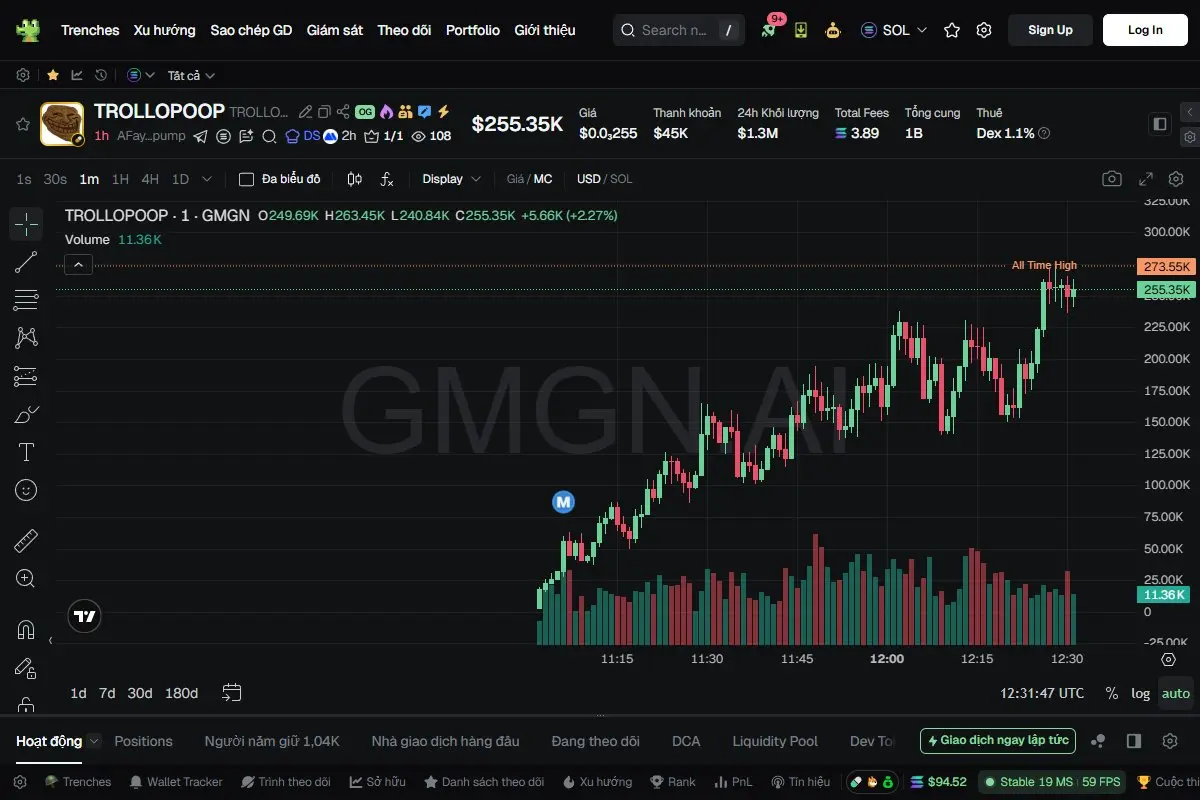Viewport: 1200px width, 800px height.
Task: Open the candlestick chart type selector
Action: 354,179
